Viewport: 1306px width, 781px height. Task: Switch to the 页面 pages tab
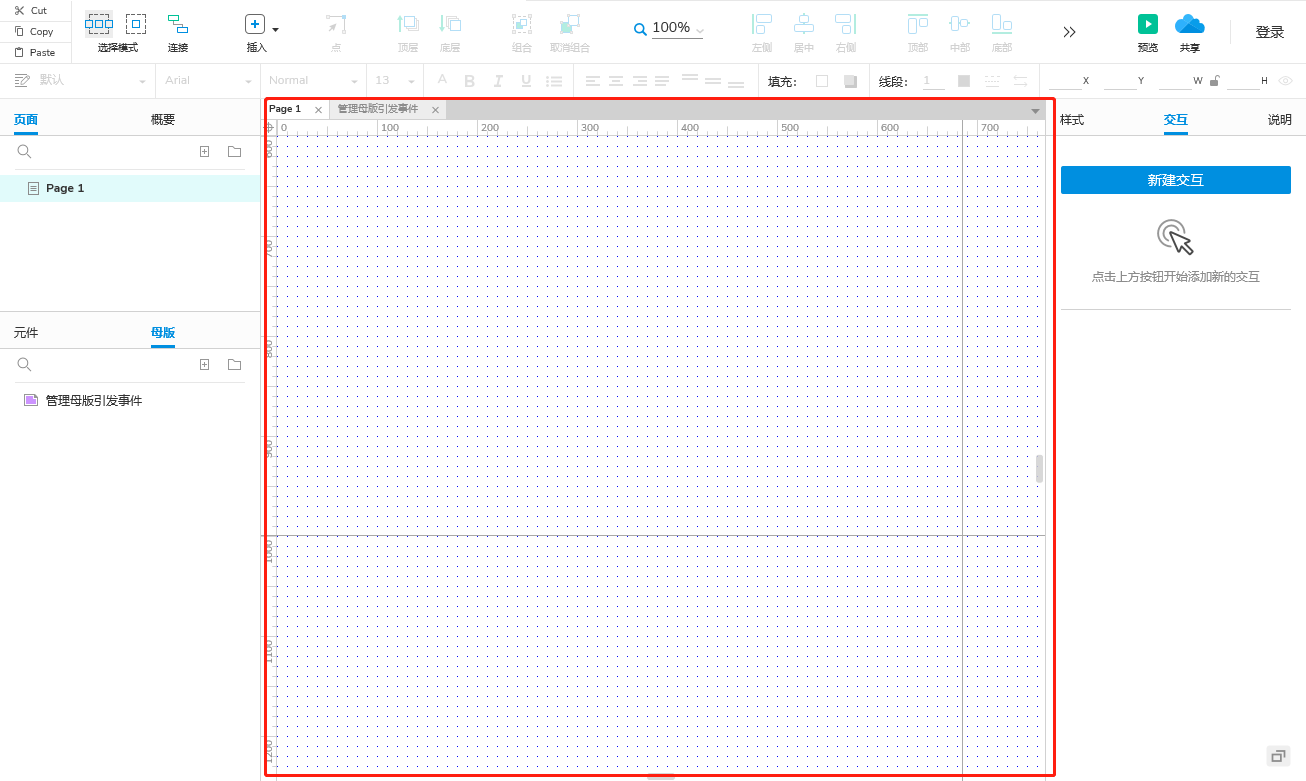point(26,119)
